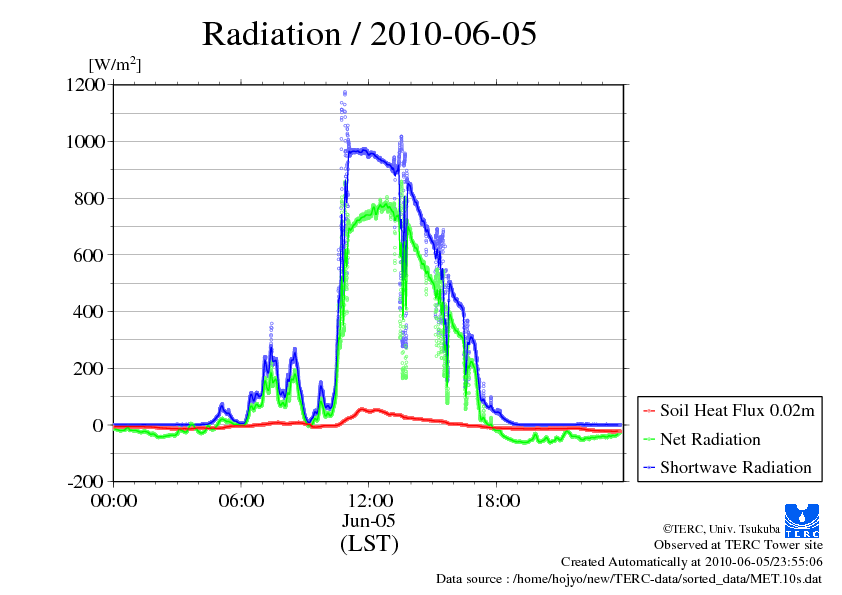Screen dimensions: 842x595
Task: Click the '(LST)' time zone label
Action: (369, 543)
